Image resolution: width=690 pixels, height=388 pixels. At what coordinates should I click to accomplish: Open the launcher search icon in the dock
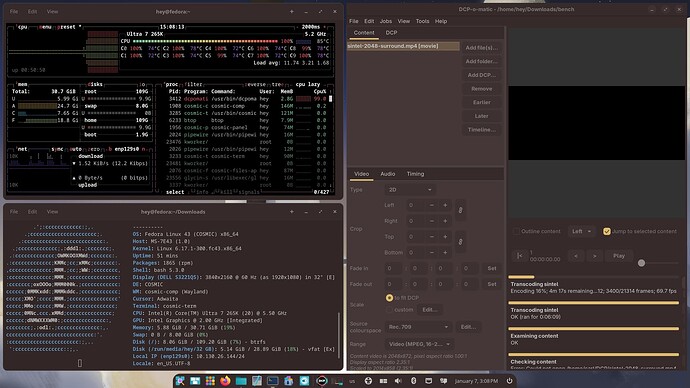pyautogui.click(x=180, y=381)
